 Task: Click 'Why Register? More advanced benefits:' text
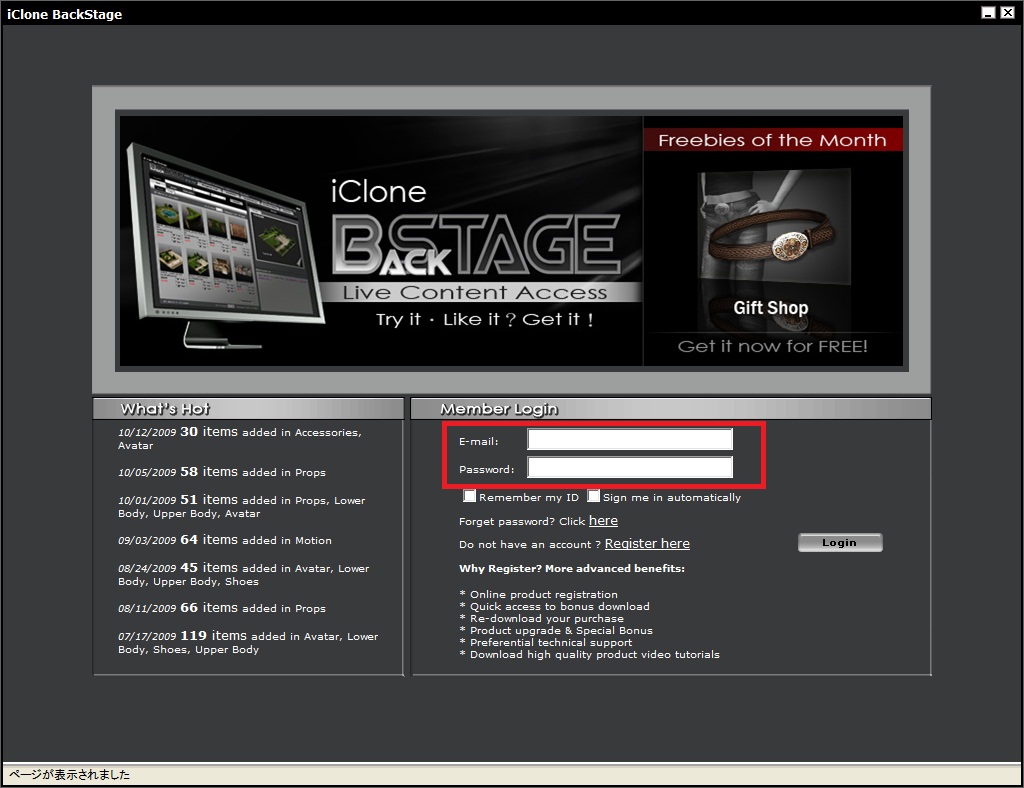pos(571,569)
